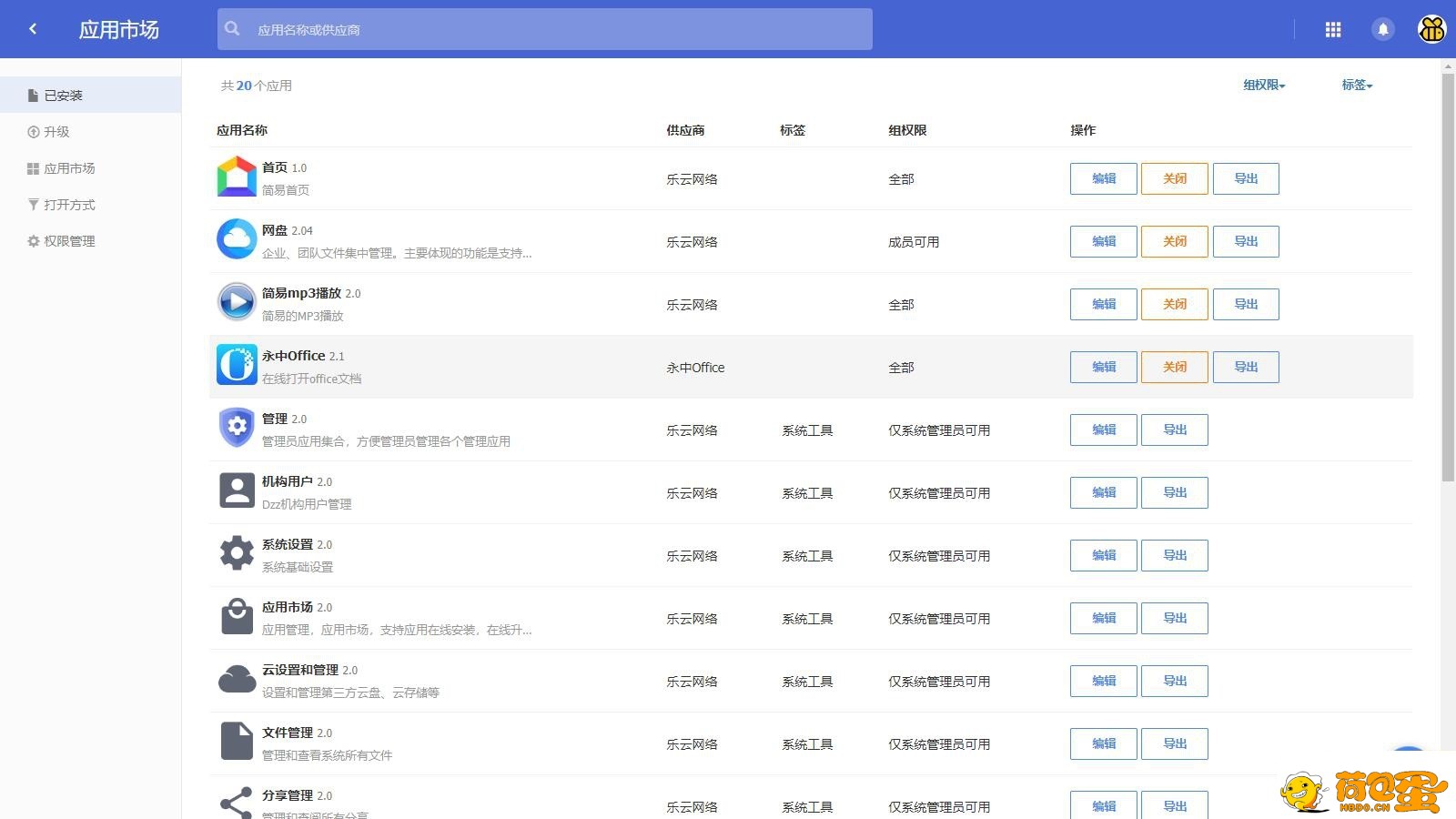Click the 文件管理 file icon
The image size is (1456, 819).
click(x=237, y=742)
